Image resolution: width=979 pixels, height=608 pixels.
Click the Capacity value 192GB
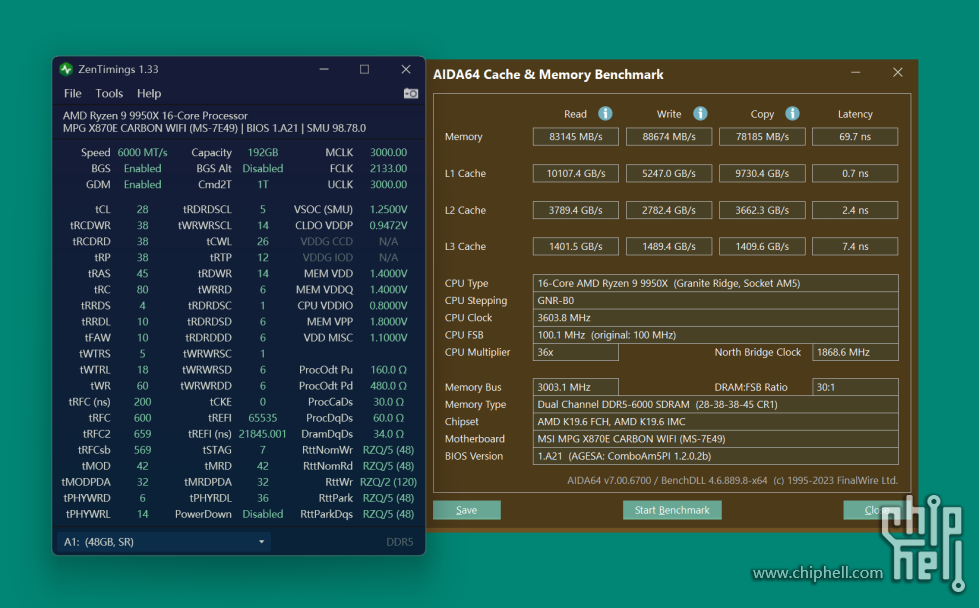[263, 152]
